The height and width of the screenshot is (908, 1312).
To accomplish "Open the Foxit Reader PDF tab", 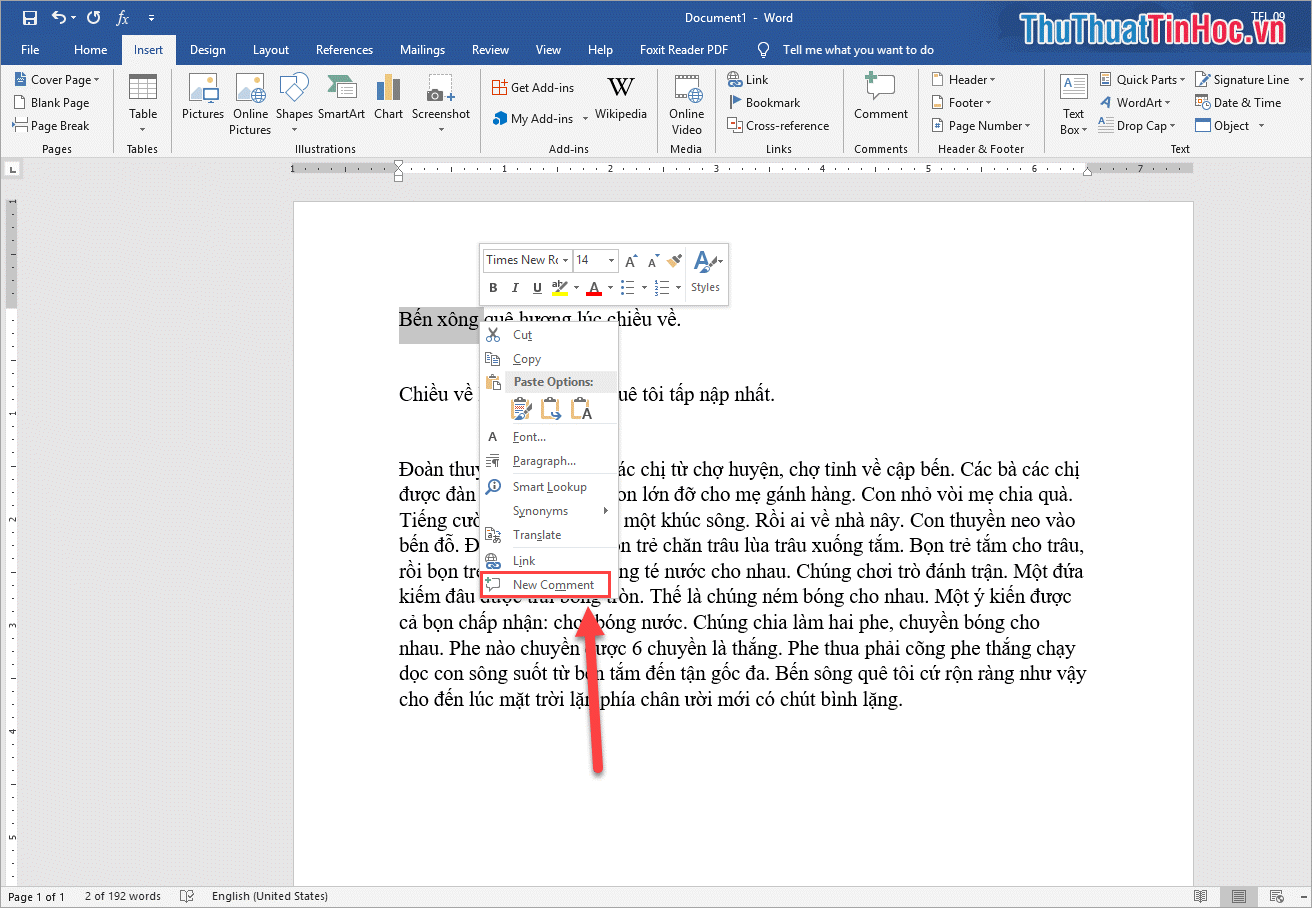I will pos(684,50).
